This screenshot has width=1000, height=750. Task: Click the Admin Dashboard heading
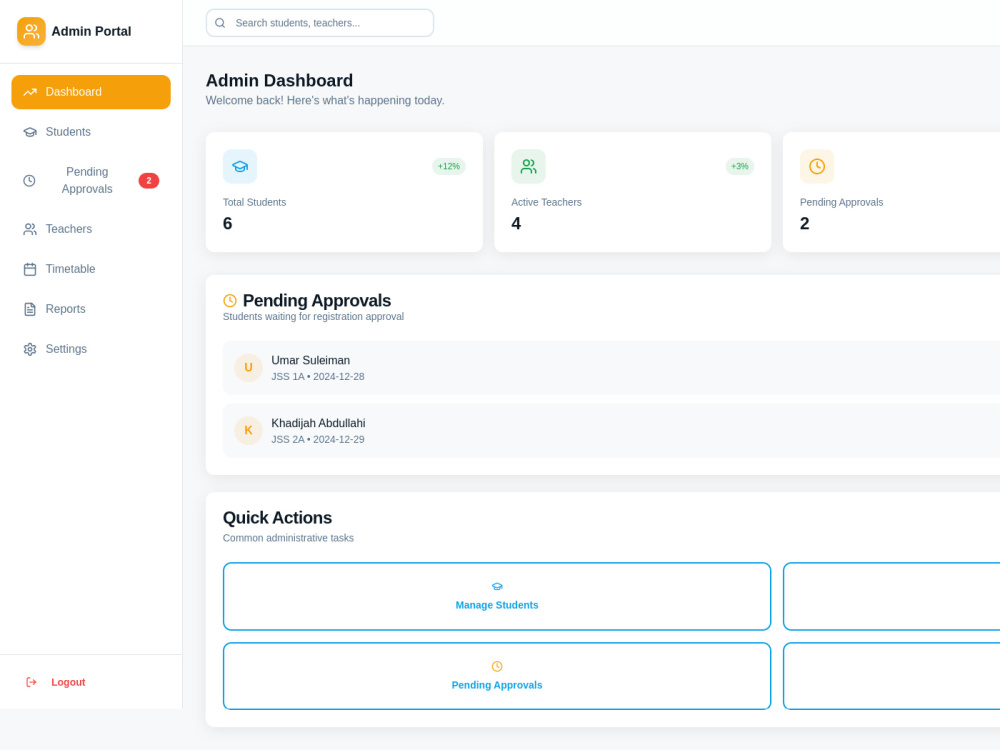279,80
